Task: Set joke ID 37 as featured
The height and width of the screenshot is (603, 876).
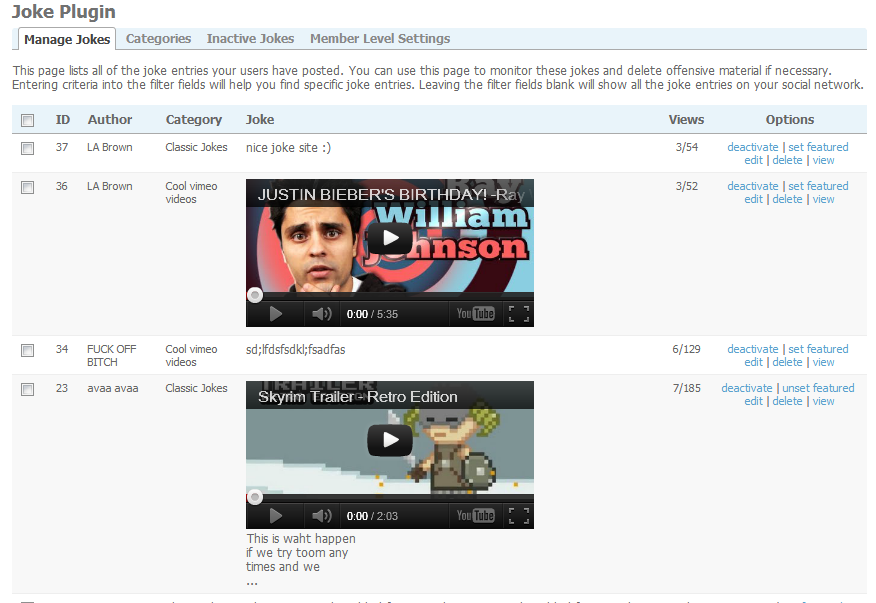Action: [818, 147]
